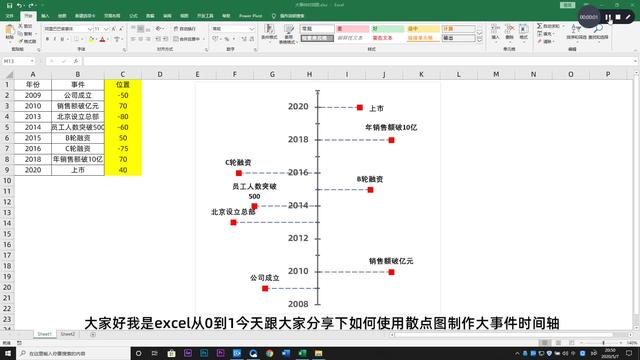Click the percent style icon

(227, 39)
